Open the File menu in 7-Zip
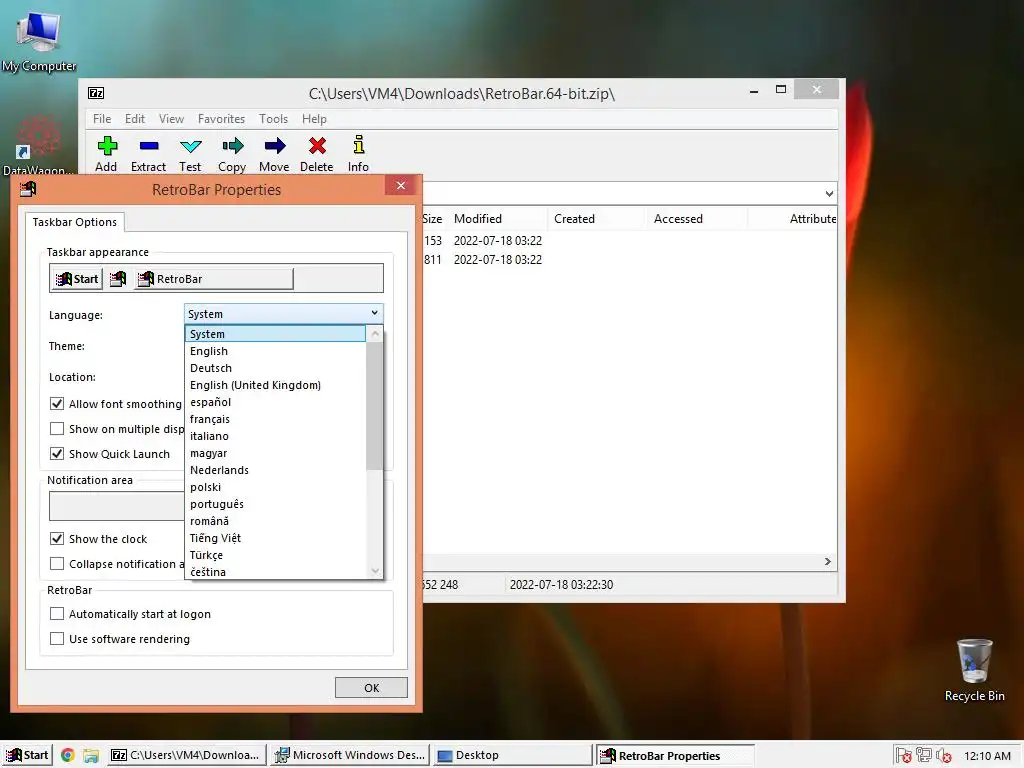The image size is (1024, 768). pyautogui.click(x=102, y=118)
